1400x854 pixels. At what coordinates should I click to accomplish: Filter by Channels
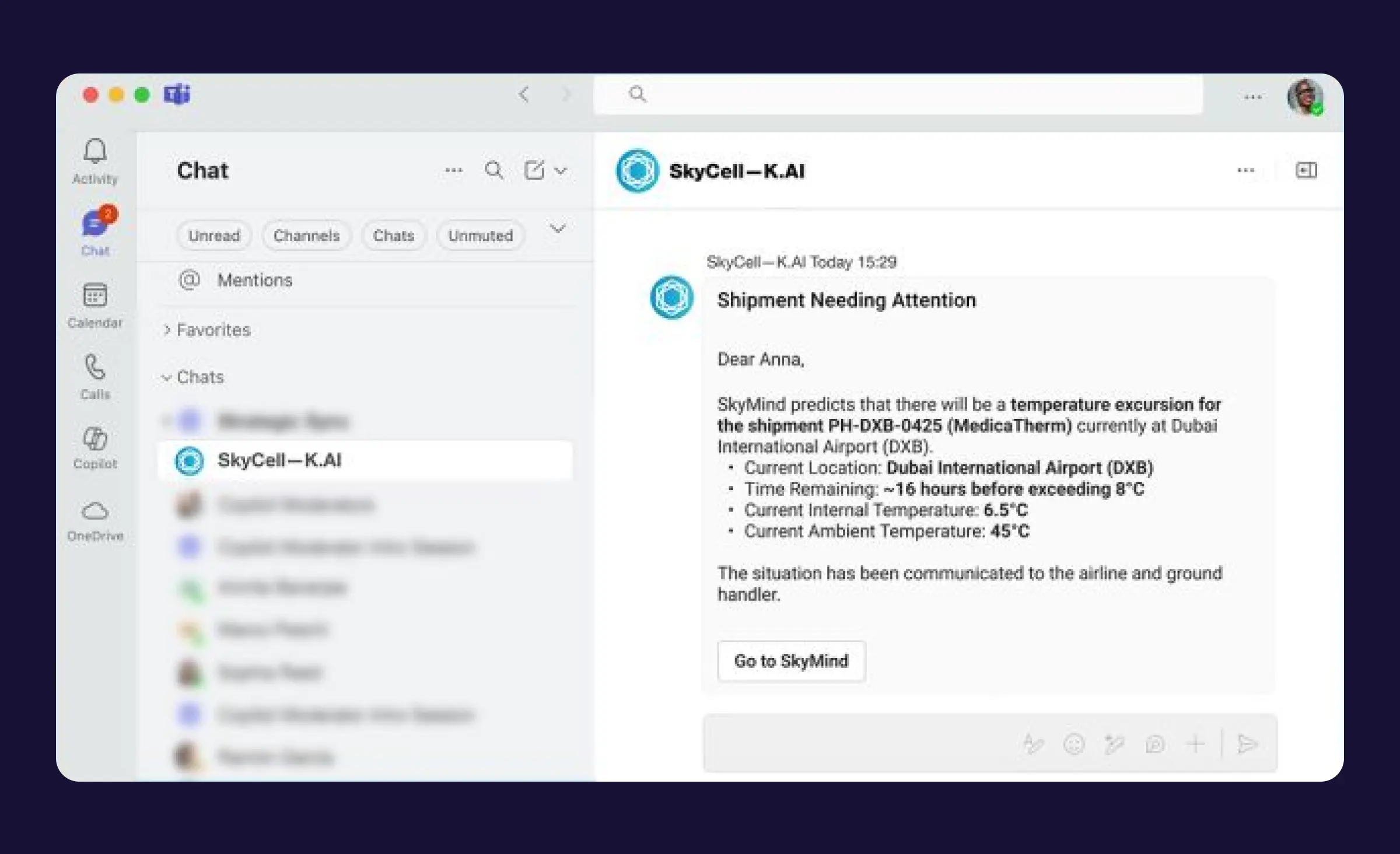pyautogui.click(x=307, y=236)
